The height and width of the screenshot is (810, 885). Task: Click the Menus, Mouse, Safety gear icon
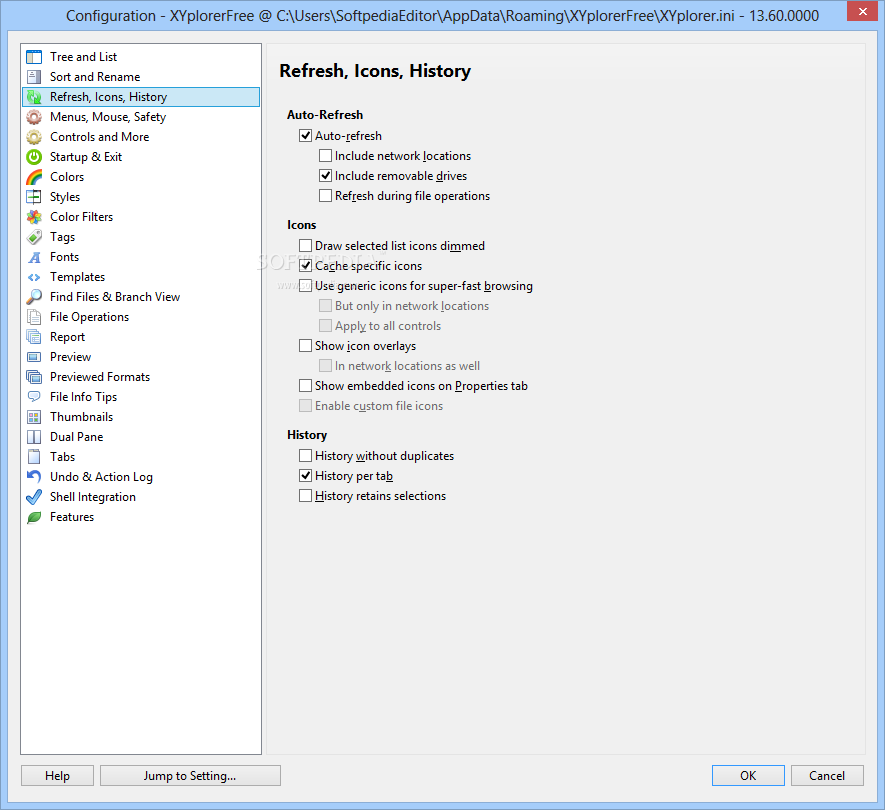click(x=34, y=117)
